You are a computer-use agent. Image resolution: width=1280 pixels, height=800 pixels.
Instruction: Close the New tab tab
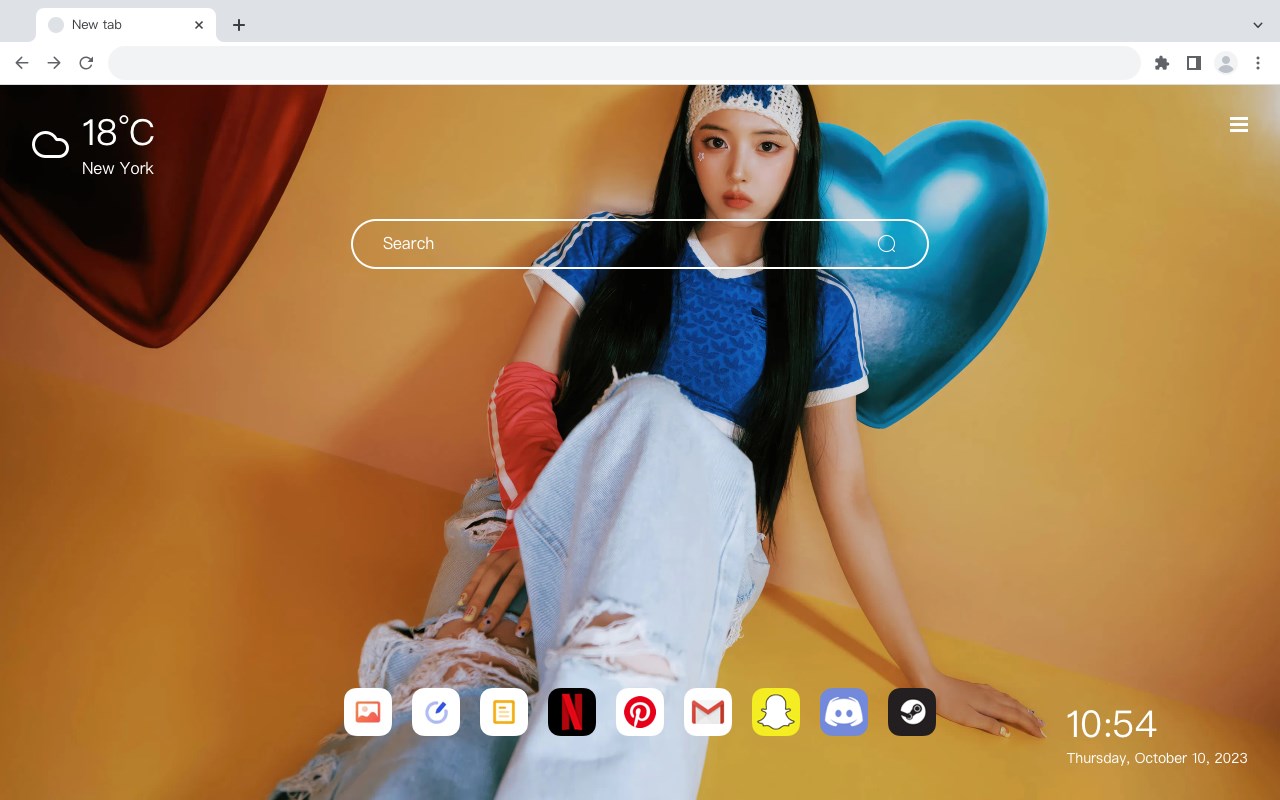[x=199, y=25]
